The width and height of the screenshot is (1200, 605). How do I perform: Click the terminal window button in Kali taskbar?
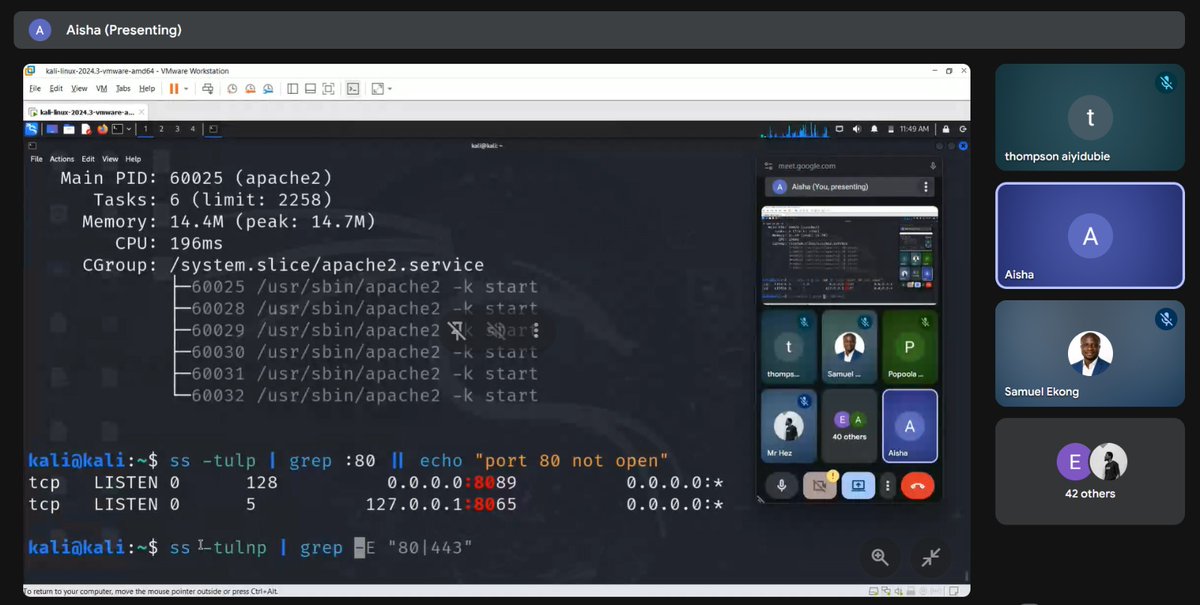pos(213,129)
